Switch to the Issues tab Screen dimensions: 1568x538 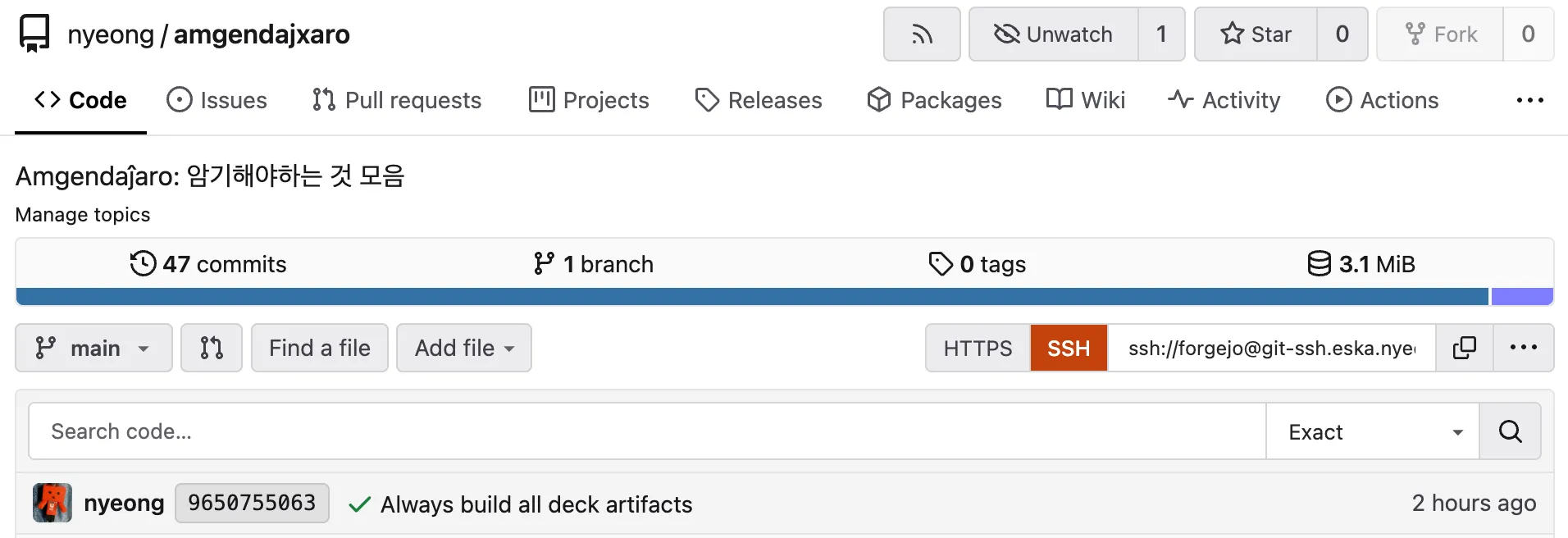[x=217, y=100]
